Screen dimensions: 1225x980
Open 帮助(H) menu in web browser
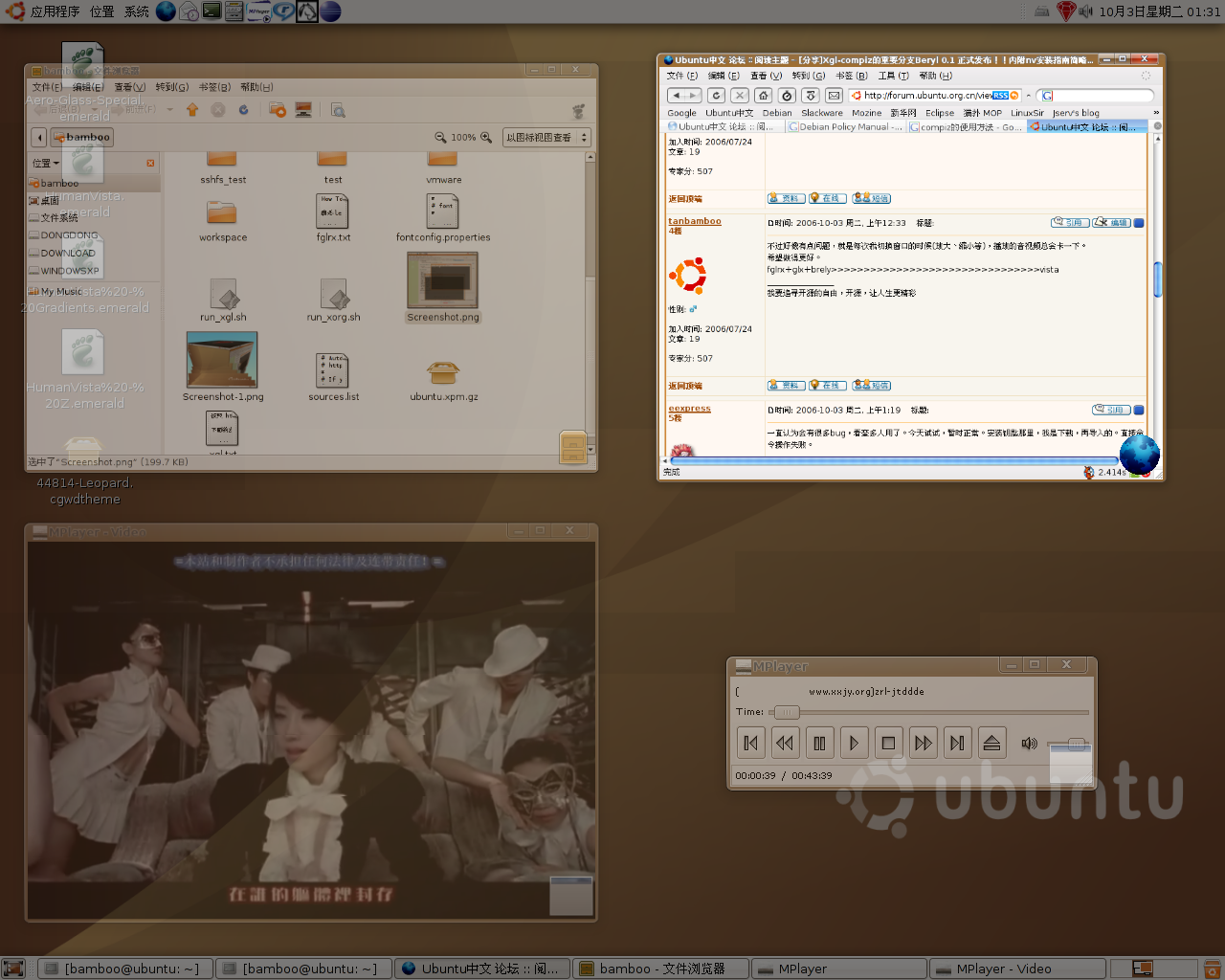[x=935, y=76]
